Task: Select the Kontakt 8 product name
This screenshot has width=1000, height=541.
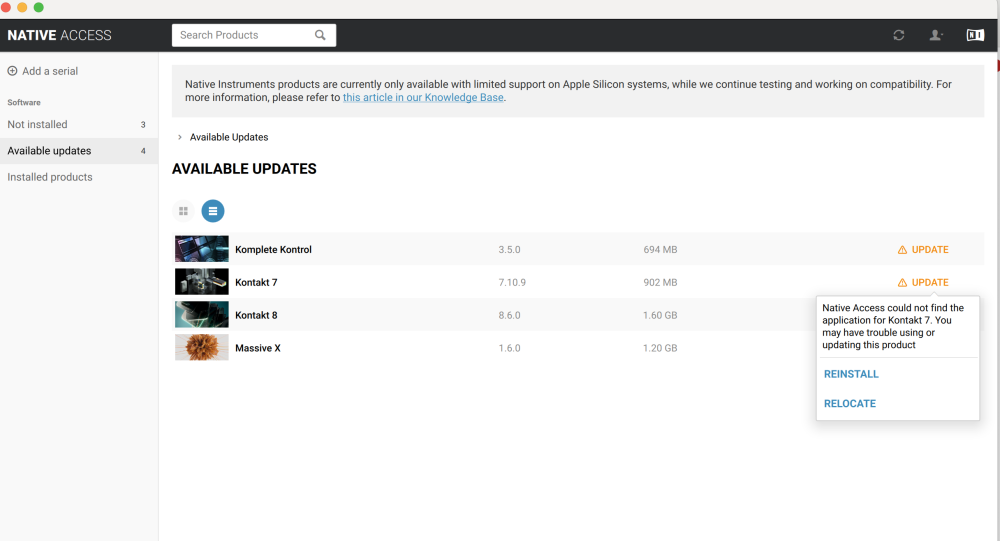Action: coord(256,315)
